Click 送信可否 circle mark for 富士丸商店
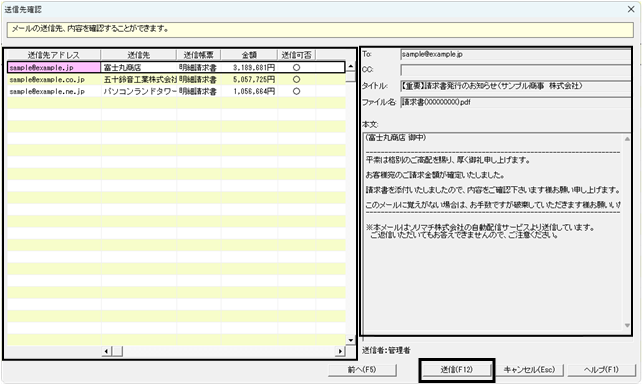The image size is (642, 388). pos(296,68)
